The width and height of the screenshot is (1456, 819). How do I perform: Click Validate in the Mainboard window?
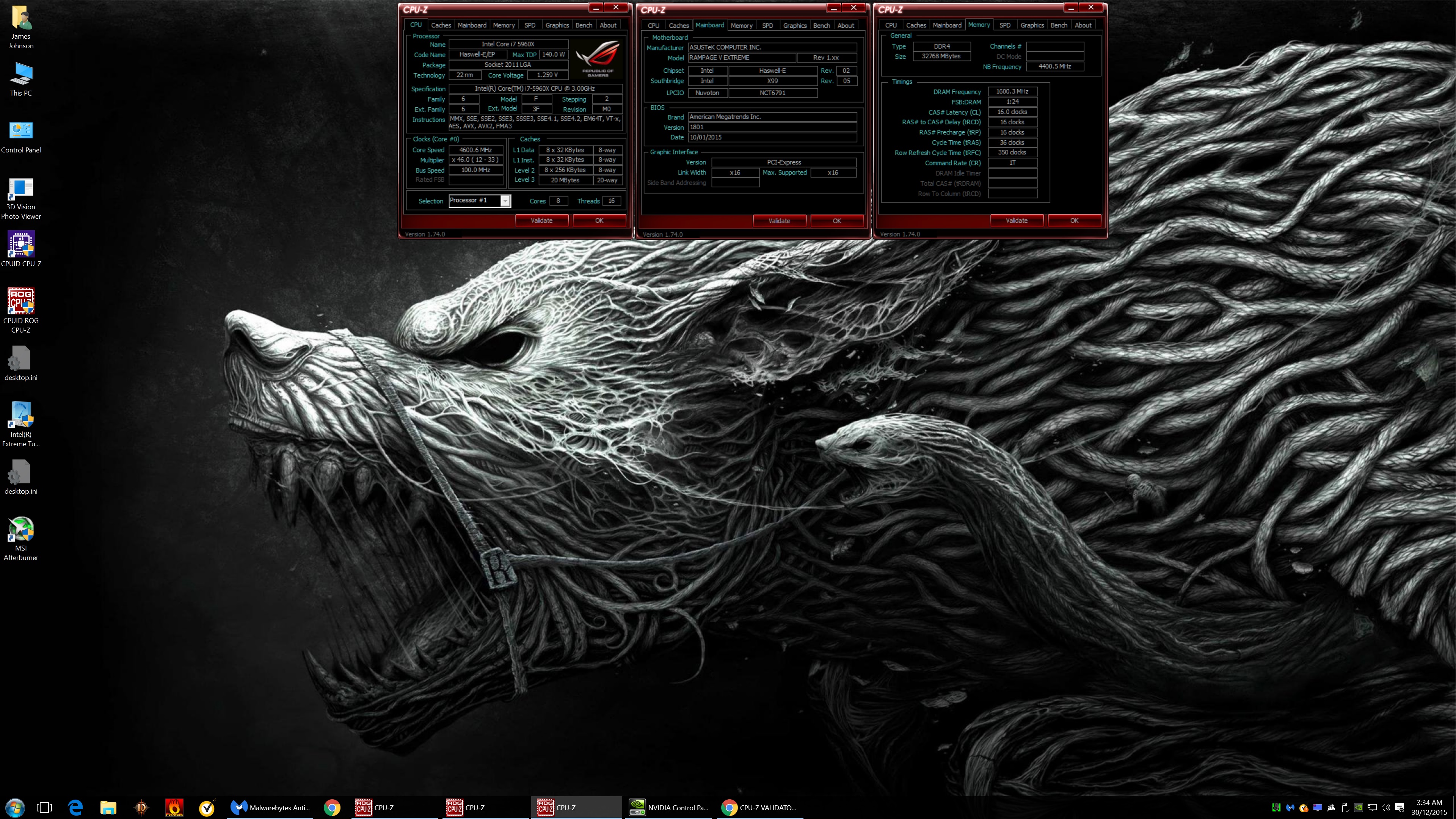coord(779,221)
